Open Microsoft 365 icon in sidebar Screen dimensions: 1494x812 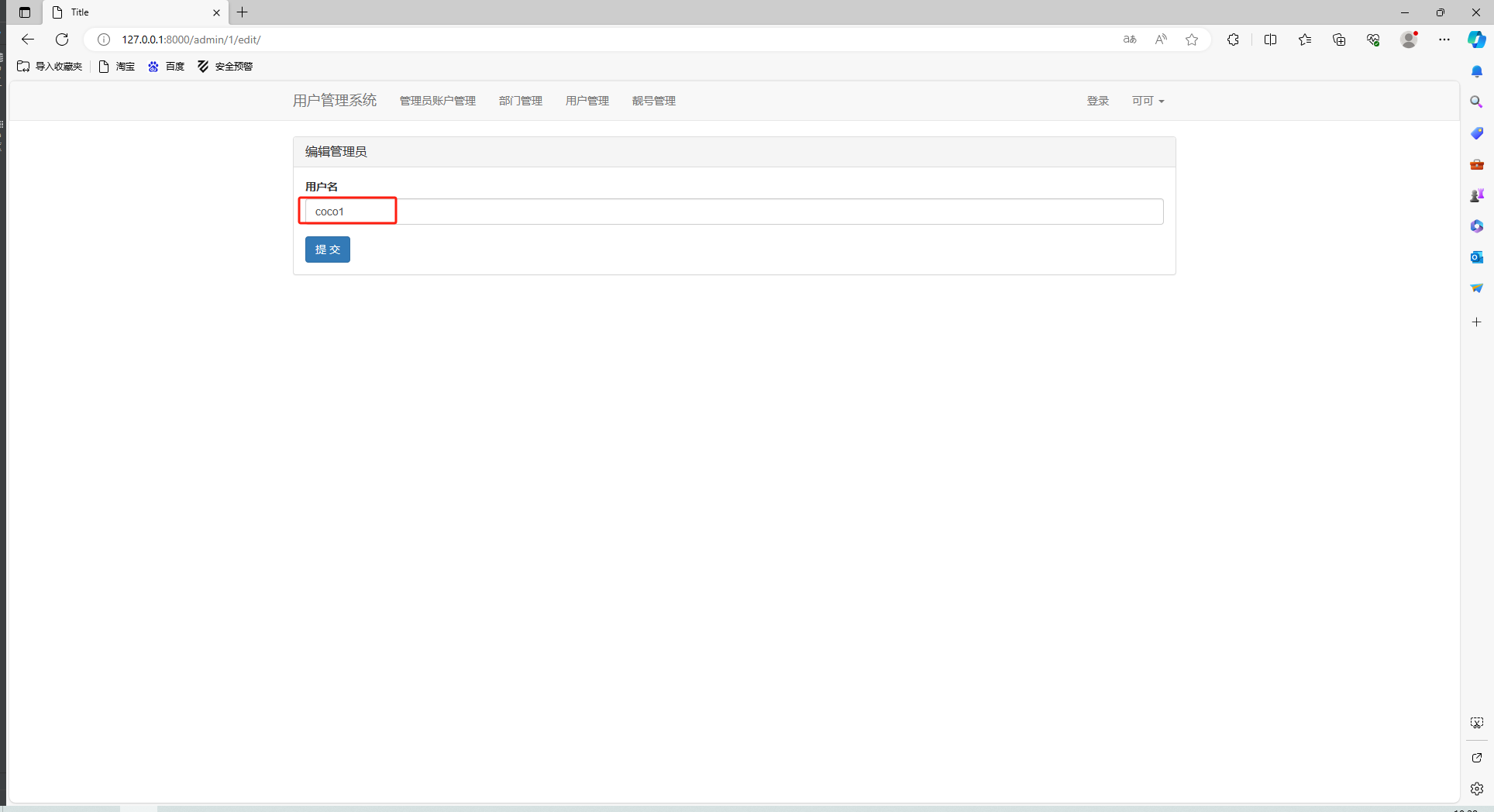(1477, 226)
